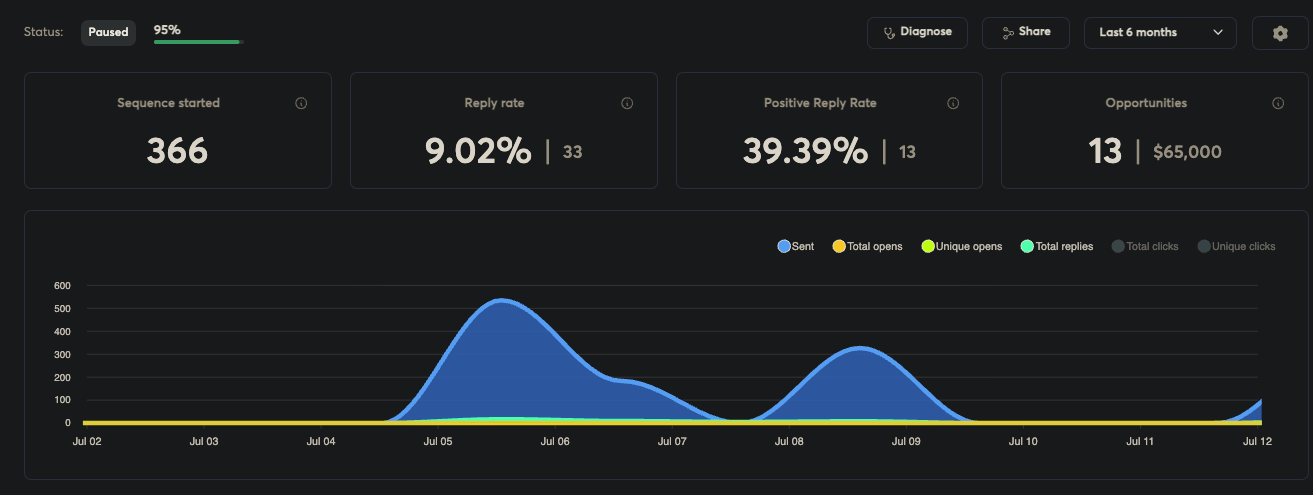
Task: Click the Paused status badge
Action: pyautogui.click(x=108, y=32)
